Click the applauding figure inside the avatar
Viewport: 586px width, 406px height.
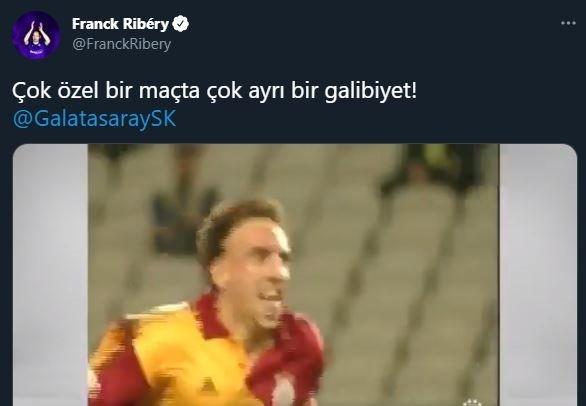tap(37, 39)
